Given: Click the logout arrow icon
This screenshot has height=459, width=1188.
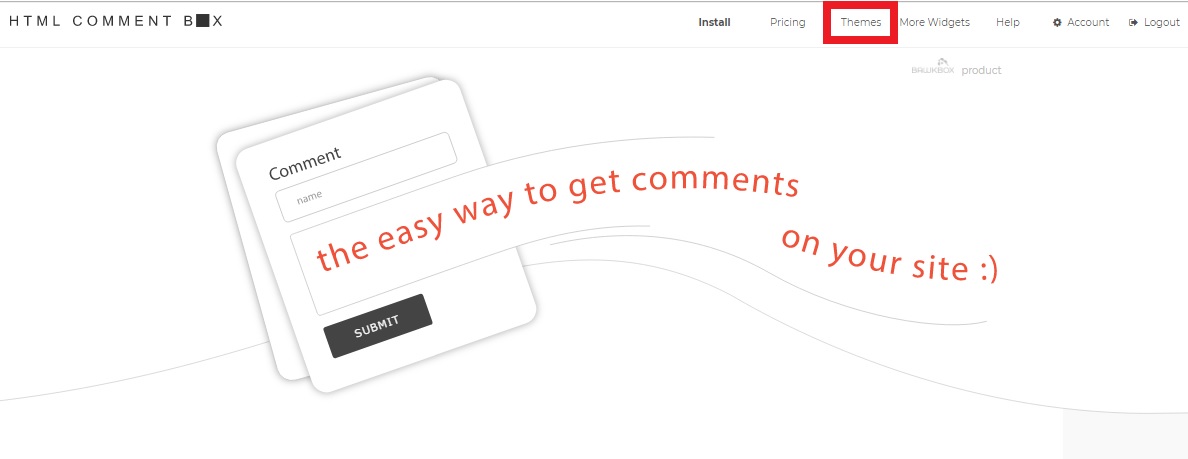Looking at the screenshot, I should 1133,23.
